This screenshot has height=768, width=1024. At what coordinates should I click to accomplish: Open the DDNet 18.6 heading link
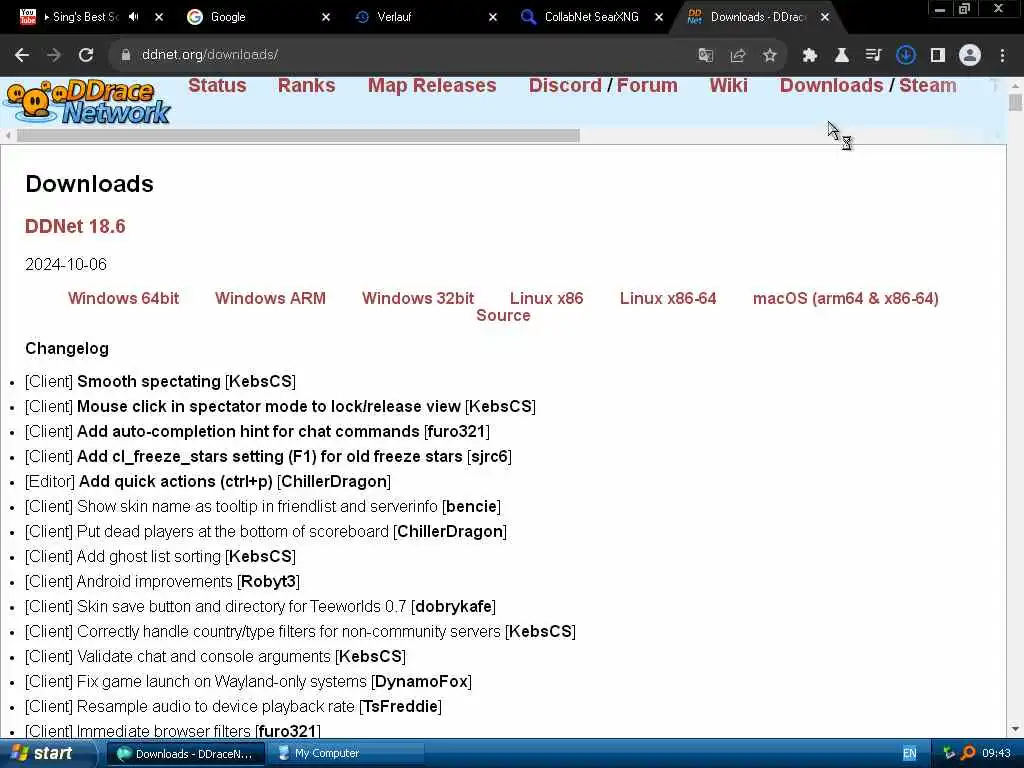pos(75,227)
